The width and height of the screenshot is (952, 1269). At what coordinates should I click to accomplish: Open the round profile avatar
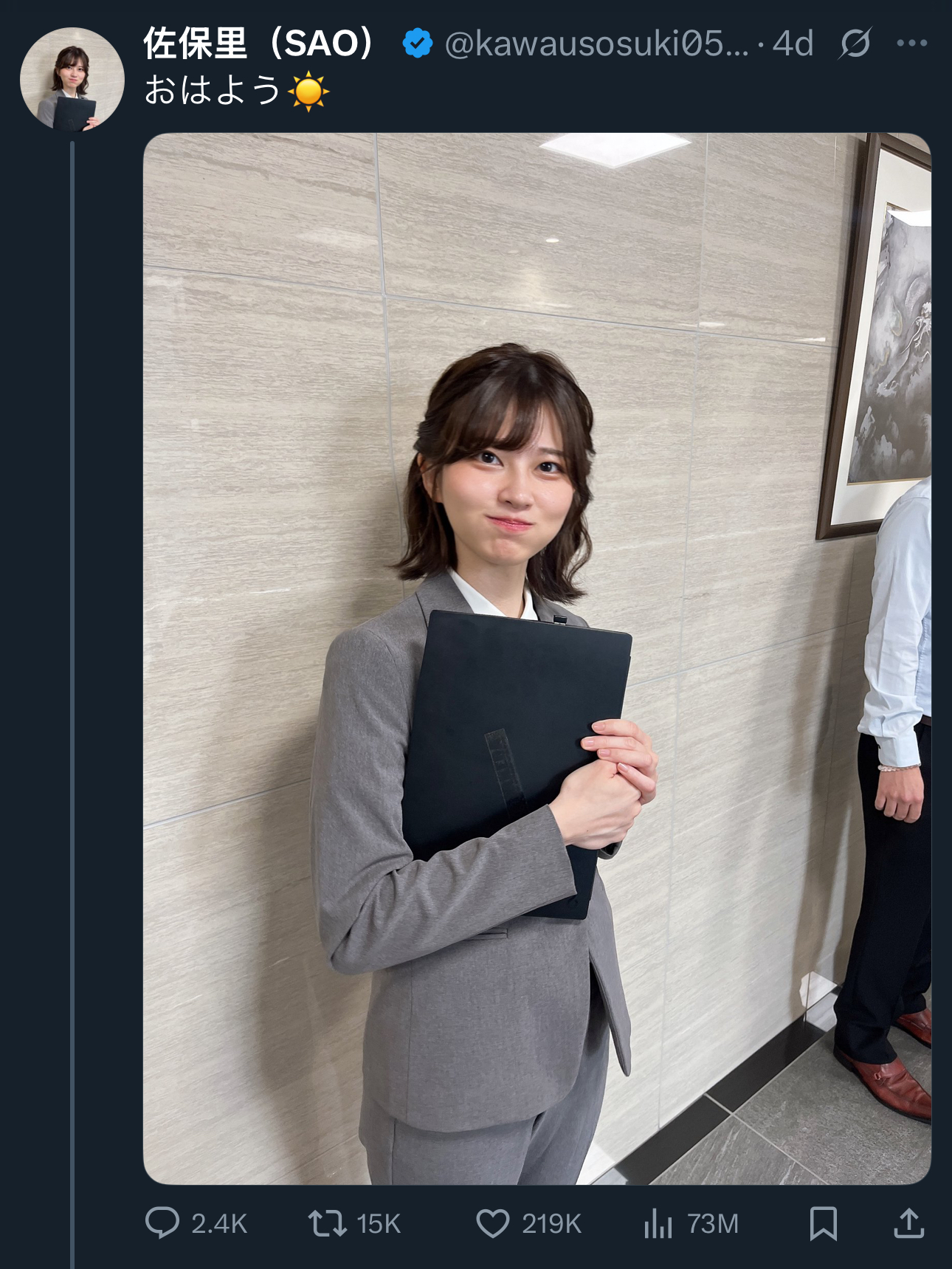click(72, 79)
